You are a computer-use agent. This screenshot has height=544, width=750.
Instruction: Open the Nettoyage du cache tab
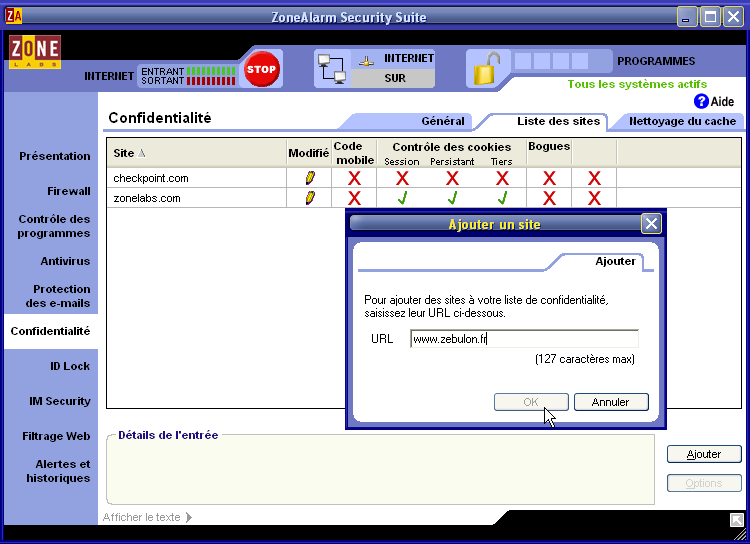pos(682,121)
